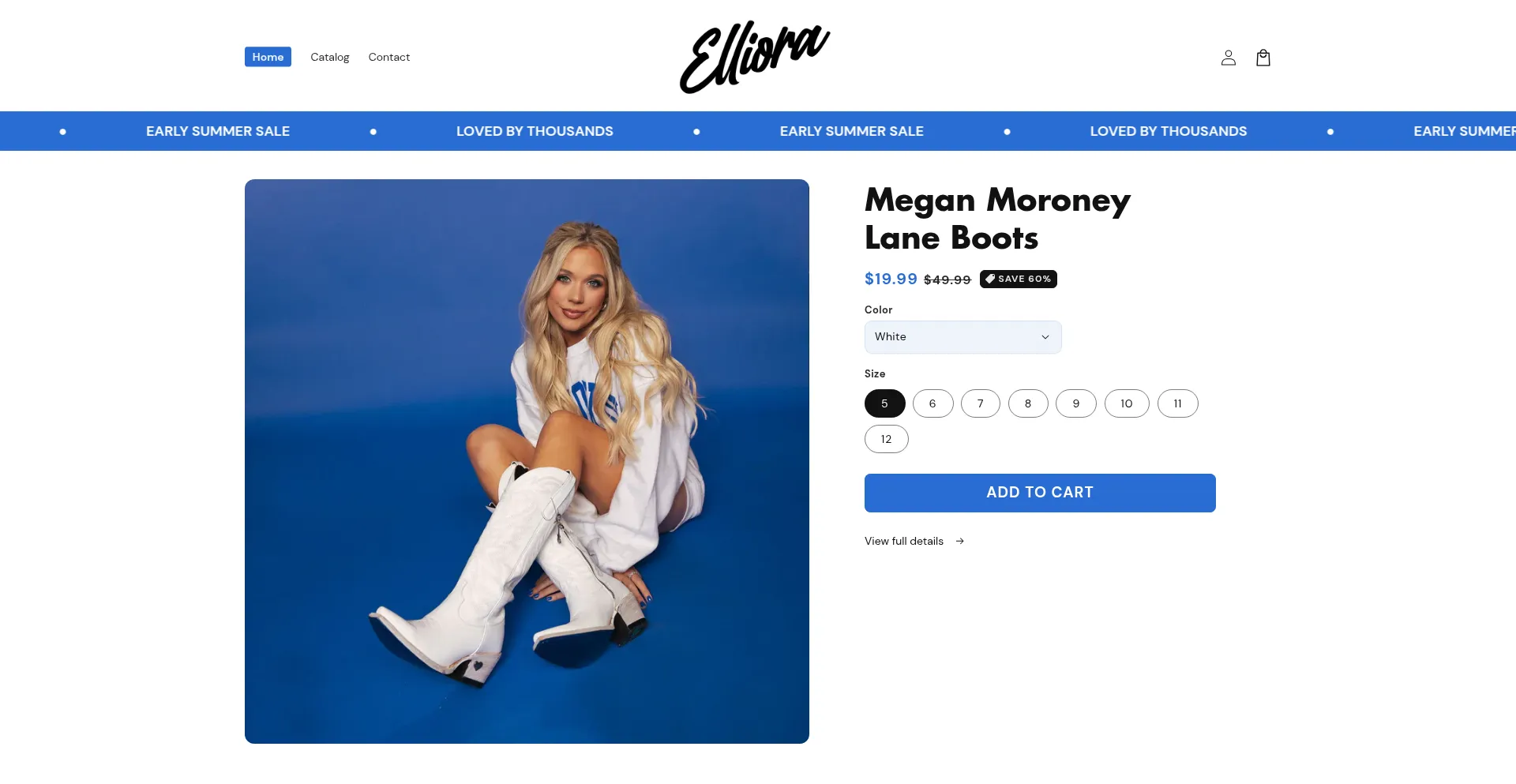Screen dimensions: 1516x784
Task: Choose size 10 option
Action: [x=1127, y=403]
